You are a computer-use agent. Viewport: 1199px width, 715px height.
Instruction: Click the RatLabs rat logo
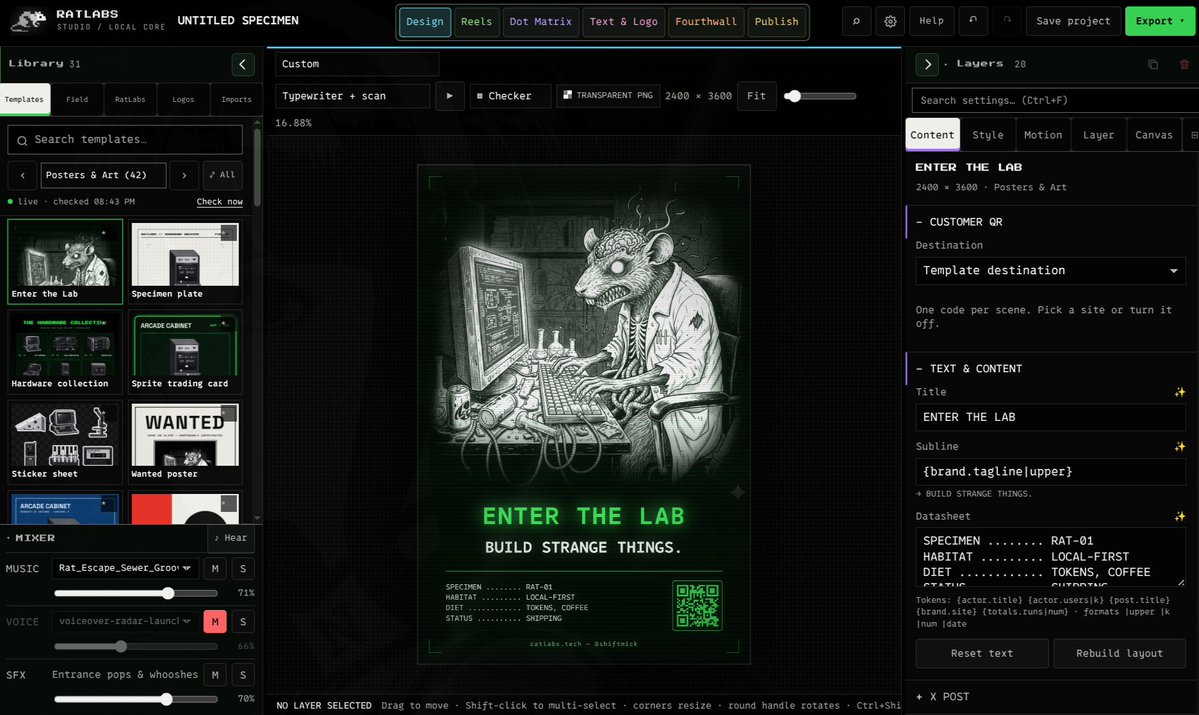tap(28, 21)
